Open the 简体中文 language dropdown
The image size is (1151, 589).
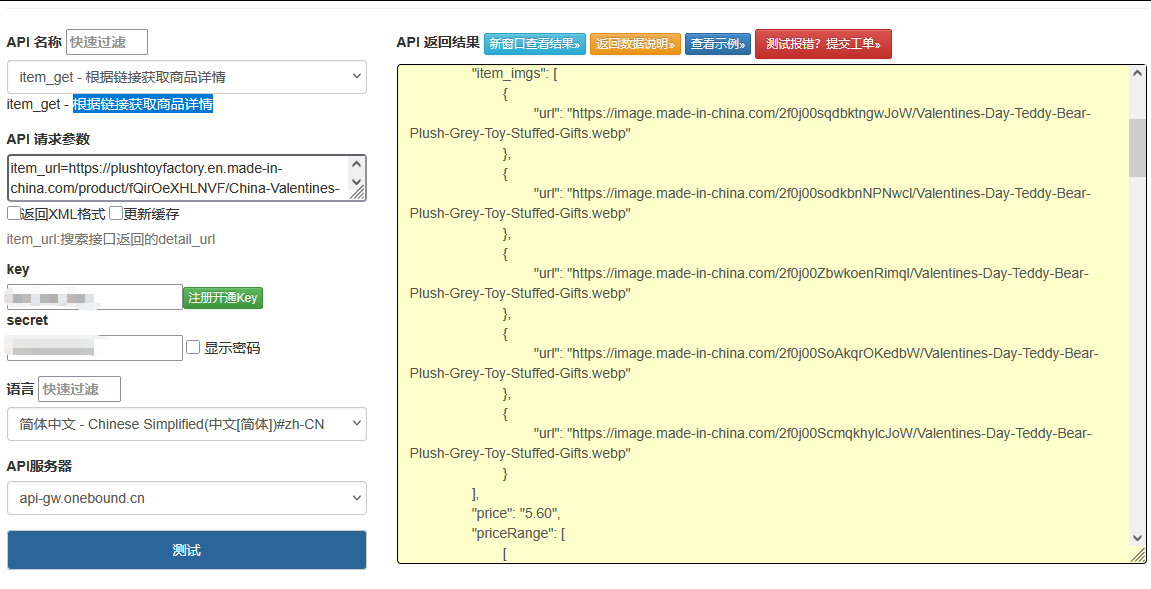click(x=186, y=424)
